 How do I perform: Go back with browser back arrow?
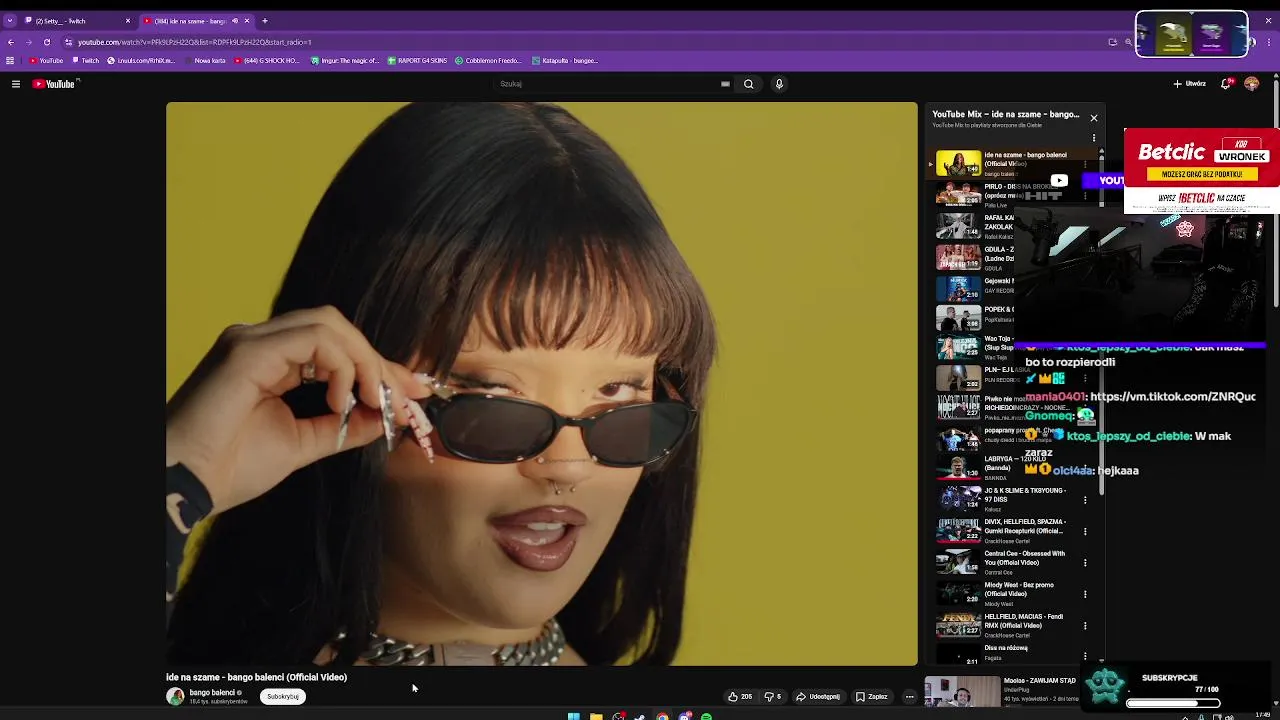pyautogui.click(x=11, y=42)
